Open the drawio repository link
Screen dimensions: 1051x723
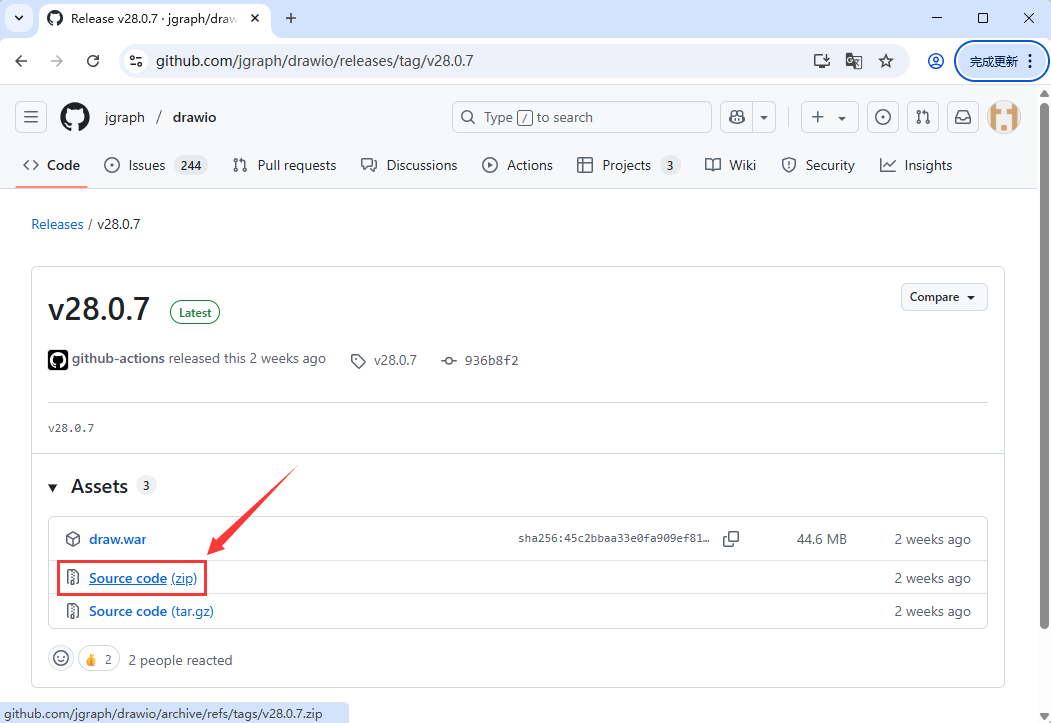(194, 117)
